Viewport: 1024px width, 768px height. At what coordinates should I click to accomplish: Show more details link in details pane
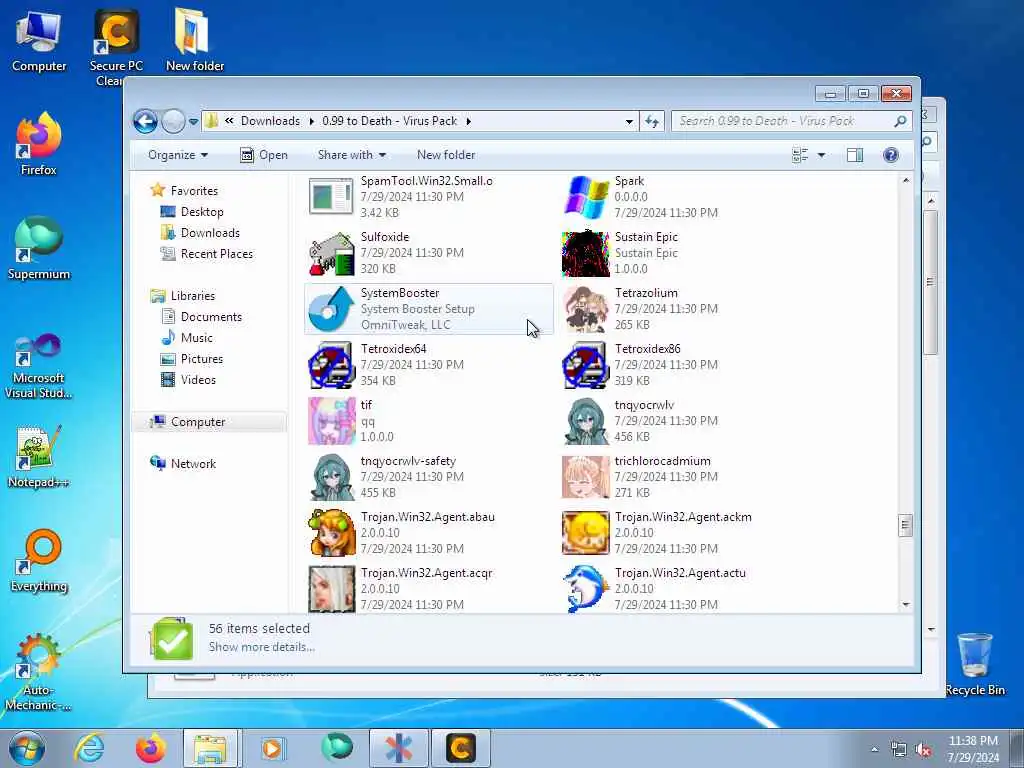(x=261, y=647)
